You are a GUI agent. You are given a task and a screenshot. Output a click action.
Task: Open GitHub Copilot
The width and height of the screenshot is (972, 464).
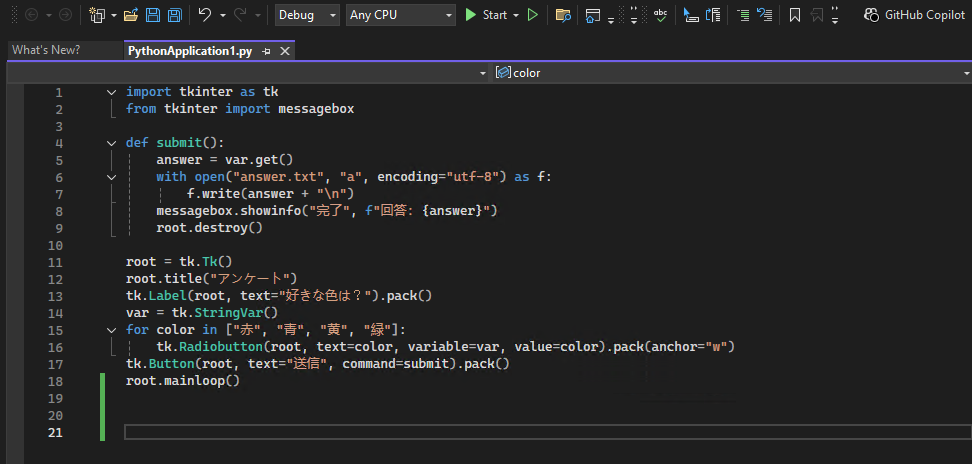point(914,15)
